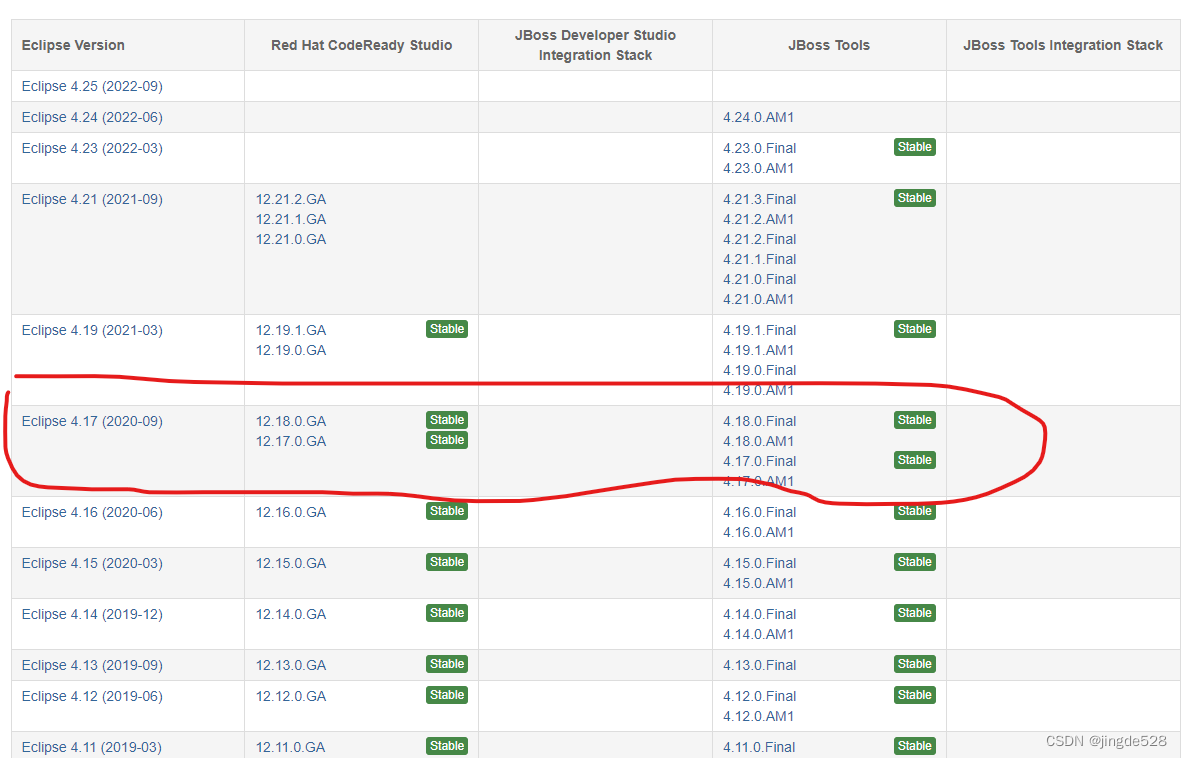Choose JBoss Tools 4.18.0.AM1

758,442
